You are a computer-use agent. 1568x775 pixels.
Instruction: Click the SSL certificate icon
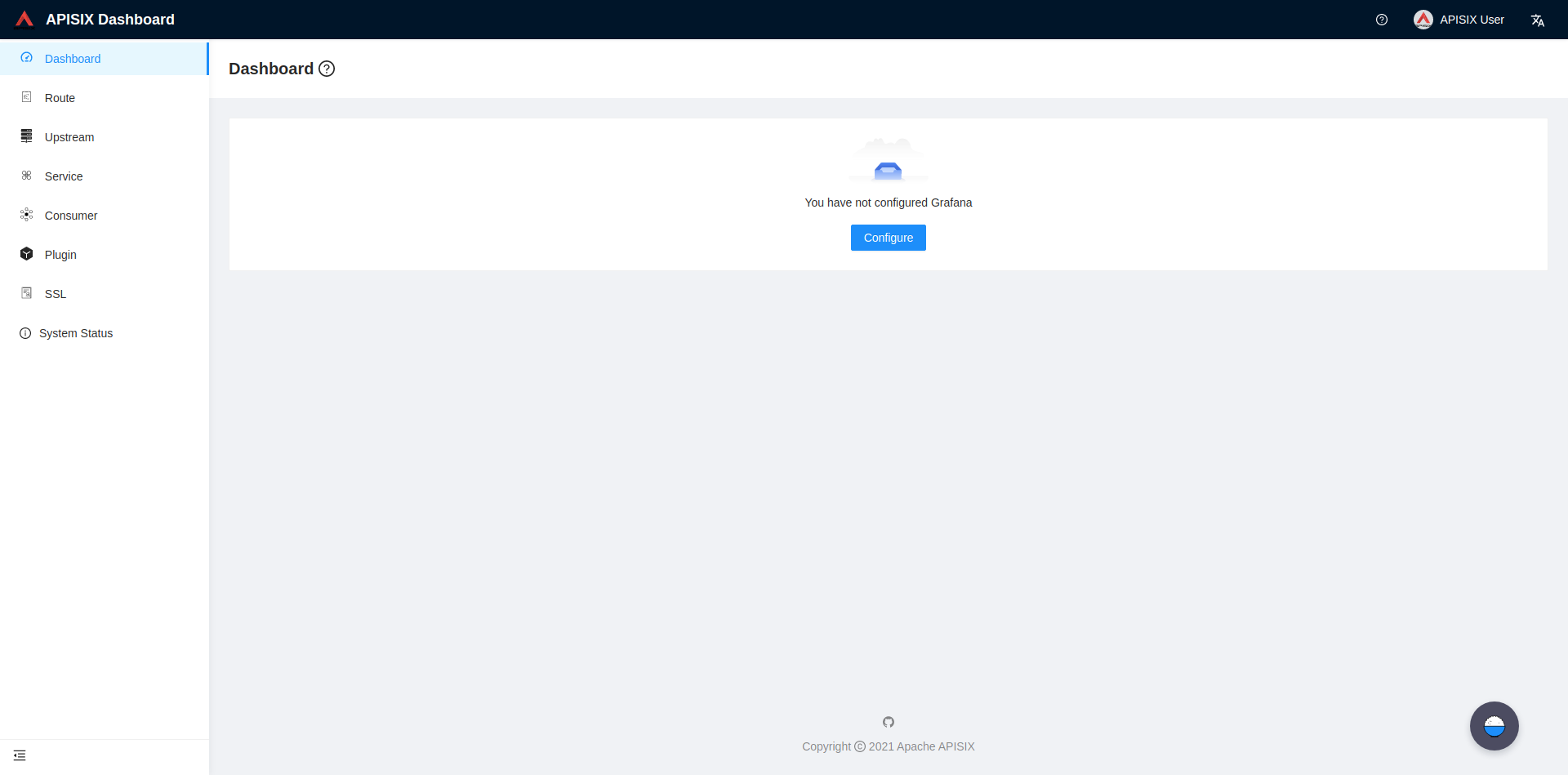pyautogui.click(x=27, y=293)
